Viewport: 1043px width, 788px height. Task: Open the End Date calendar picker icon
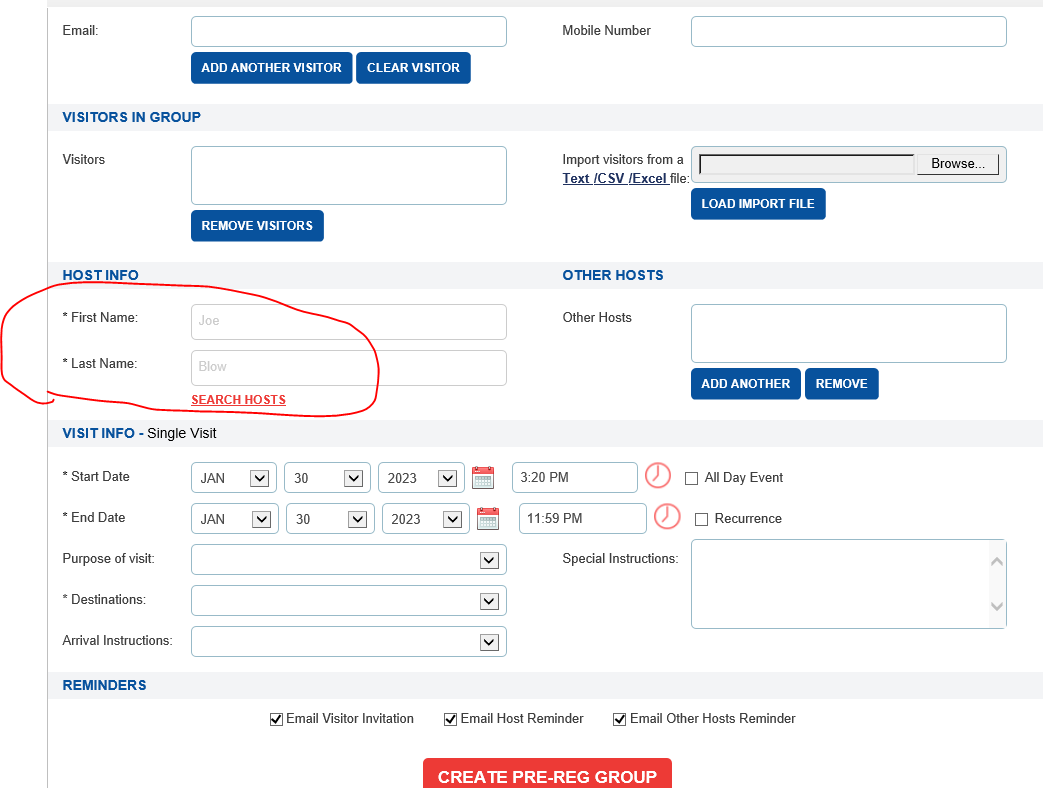click(x=488, y=519)
